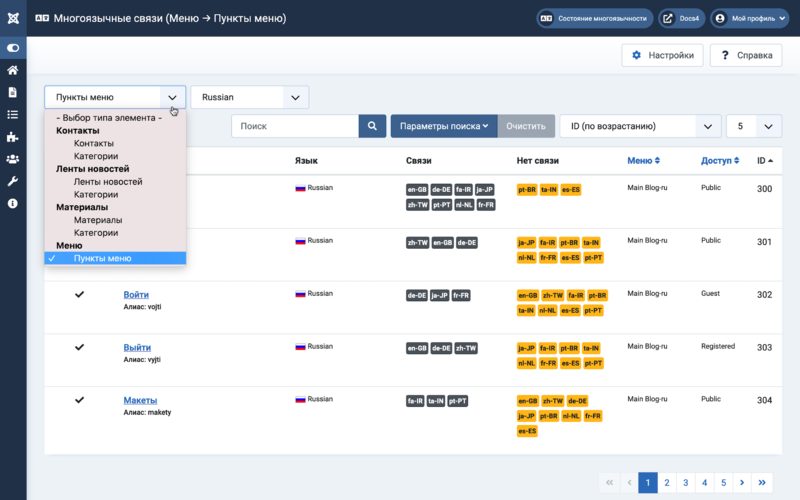
Task: Click en-GB association badge in row 300
Action: (x=417, y=190)
